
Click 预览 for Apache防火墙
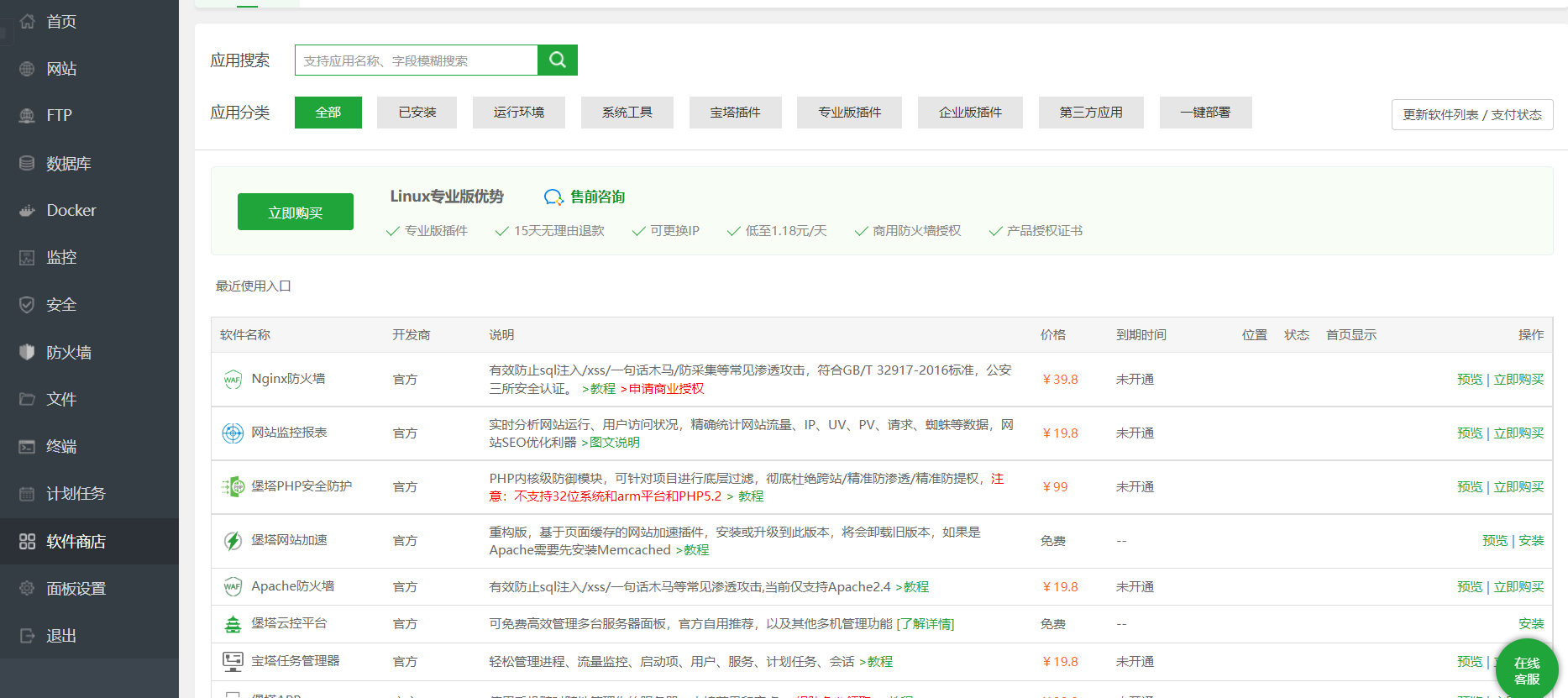(1470, 587)
